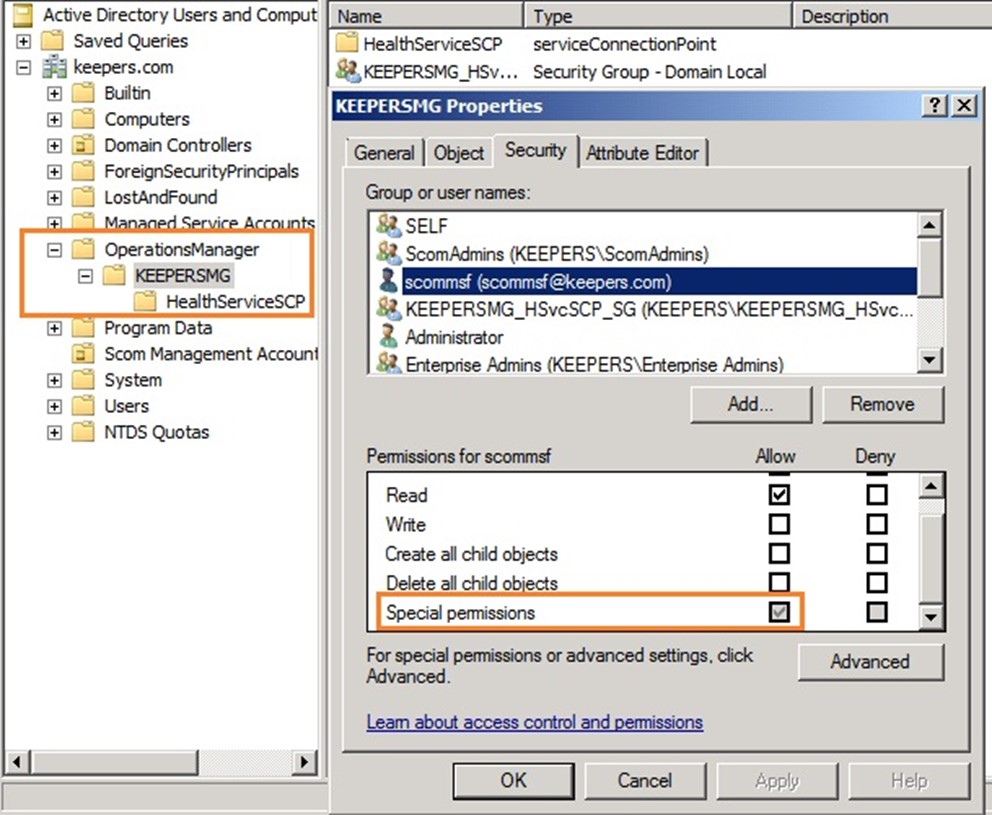992x815 pixels.
Task: Click tree pane horizontal scrollbar thumb
Action: [115, 762]
